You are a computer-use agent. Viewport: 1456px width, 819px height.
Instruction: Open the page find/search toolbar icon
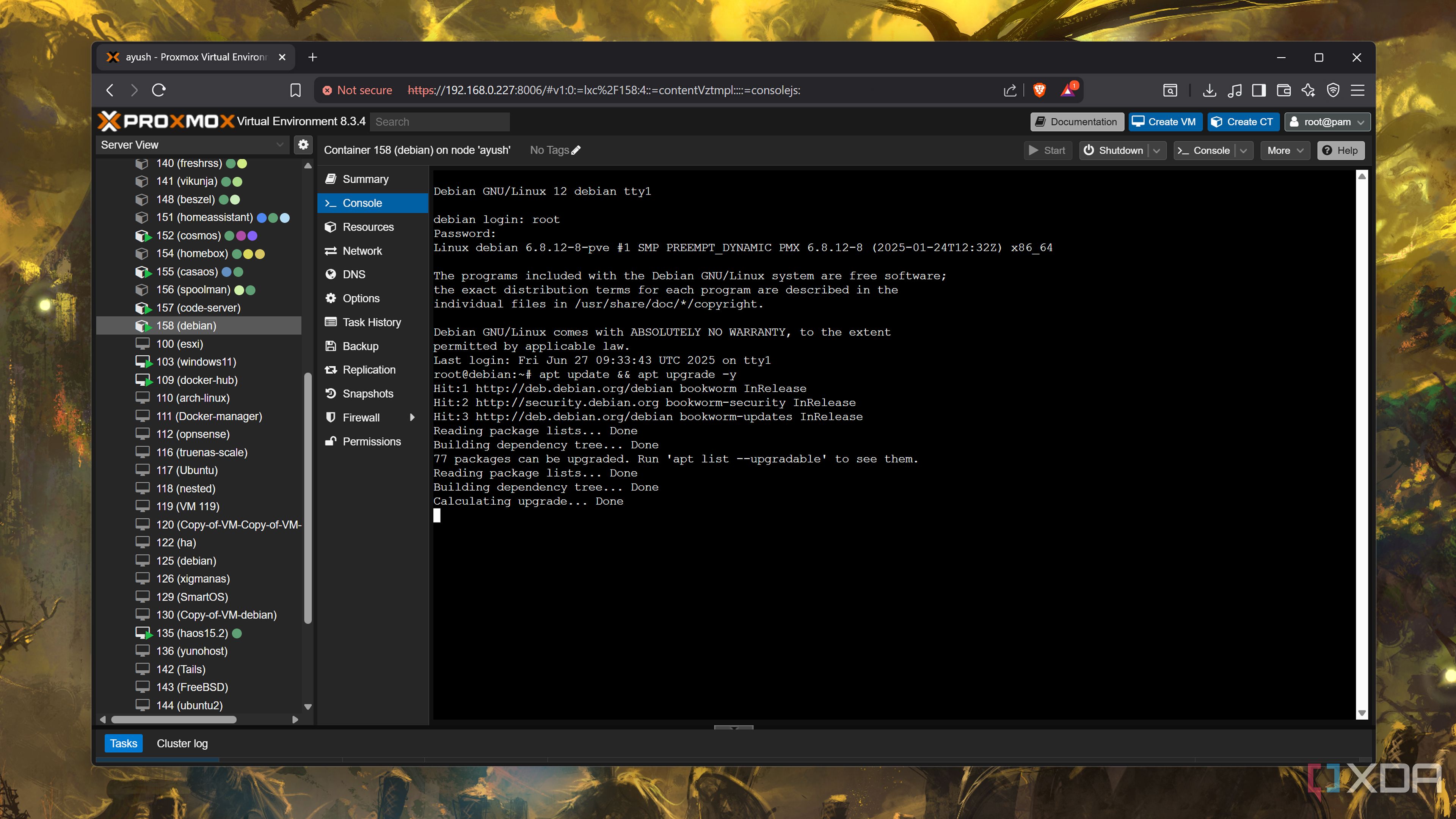(x=1169, y=91)
